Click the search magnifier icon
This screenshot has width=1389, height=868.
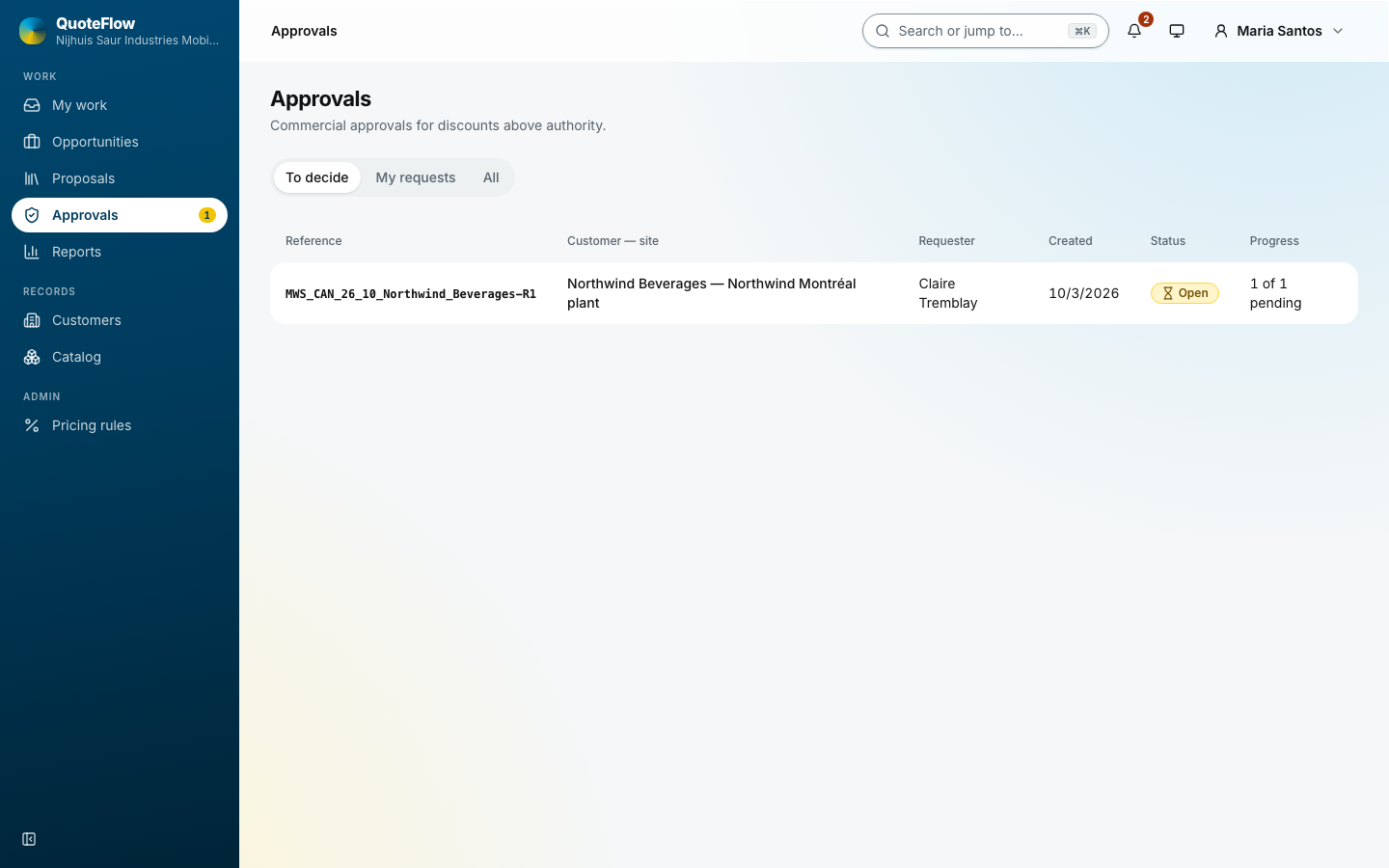tap(883, 31)
